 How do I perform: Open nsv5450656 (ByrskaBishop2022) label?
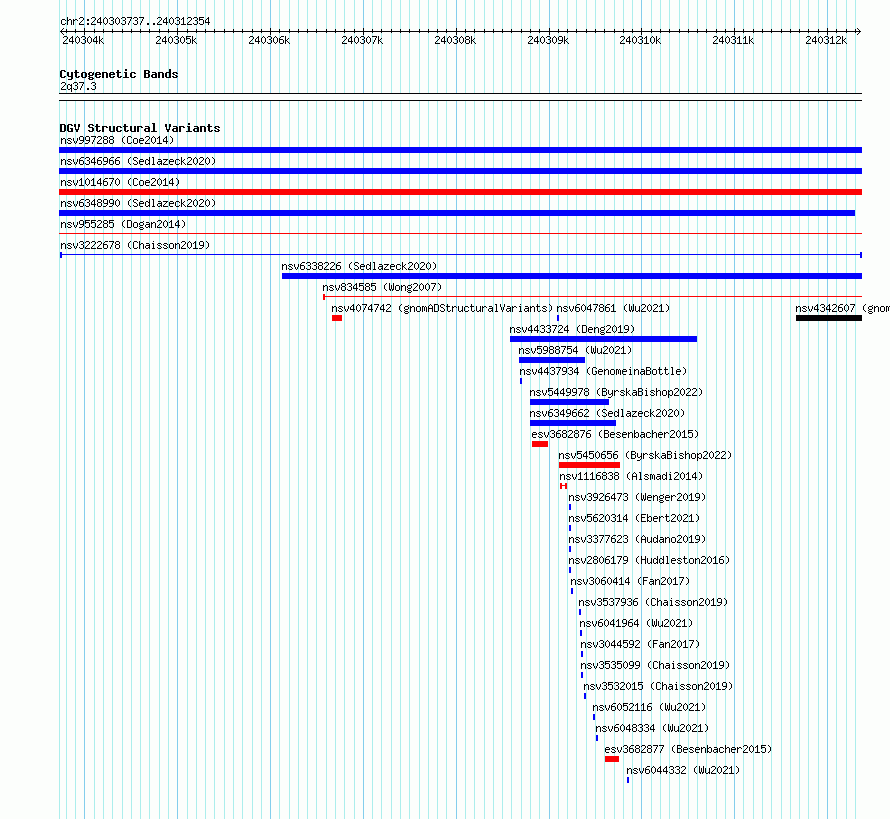pyautogui.click(x=645, y=455)
